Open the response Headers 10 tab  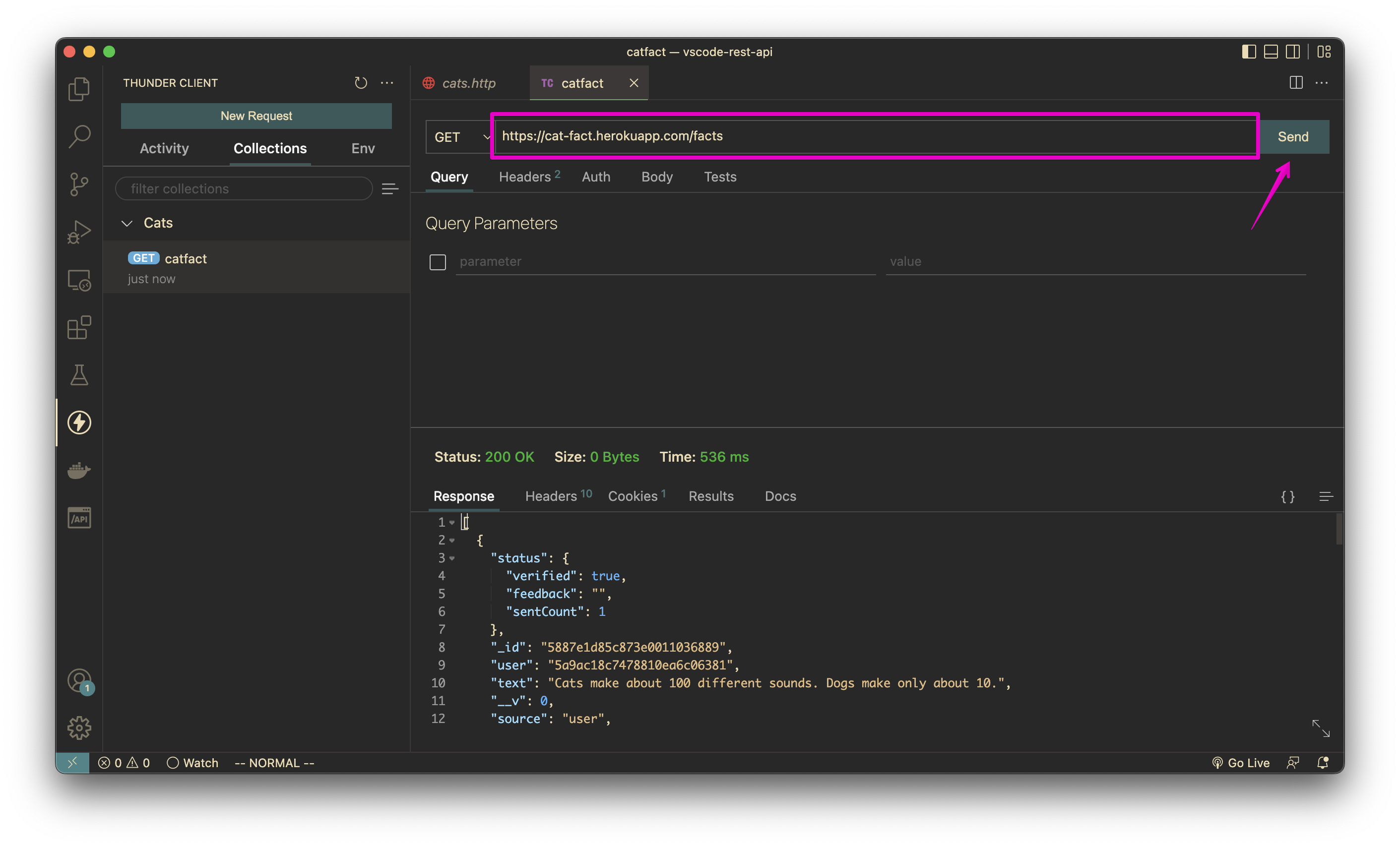558,496
